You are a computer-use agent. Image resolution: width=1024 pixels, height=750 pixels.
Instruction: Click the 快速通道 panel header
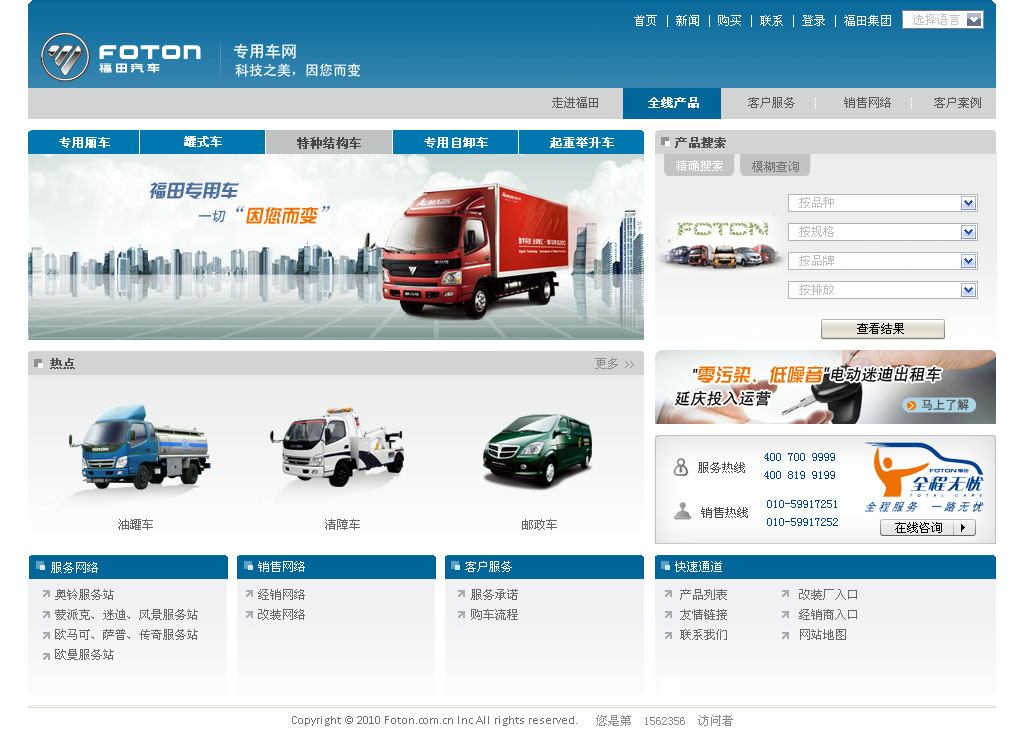click(825, 567)
